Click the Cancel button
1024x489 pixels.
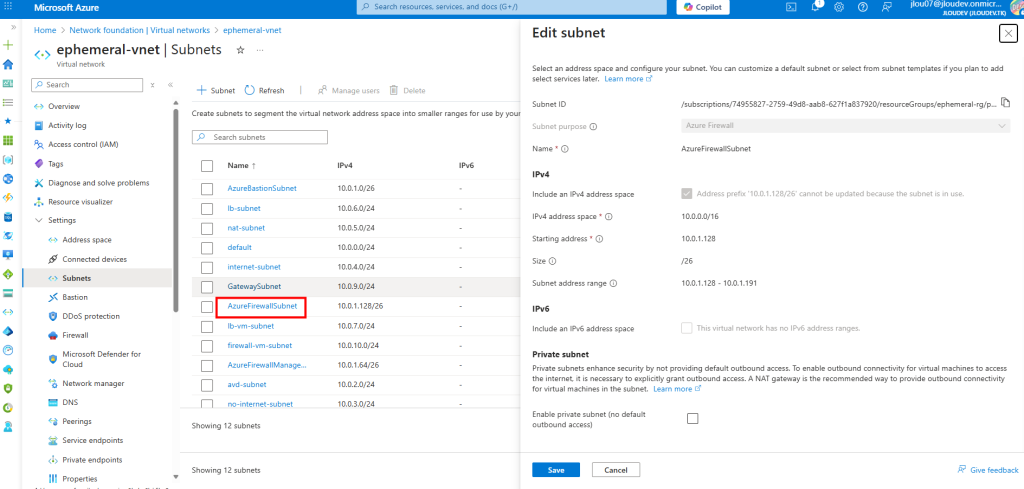616,470
